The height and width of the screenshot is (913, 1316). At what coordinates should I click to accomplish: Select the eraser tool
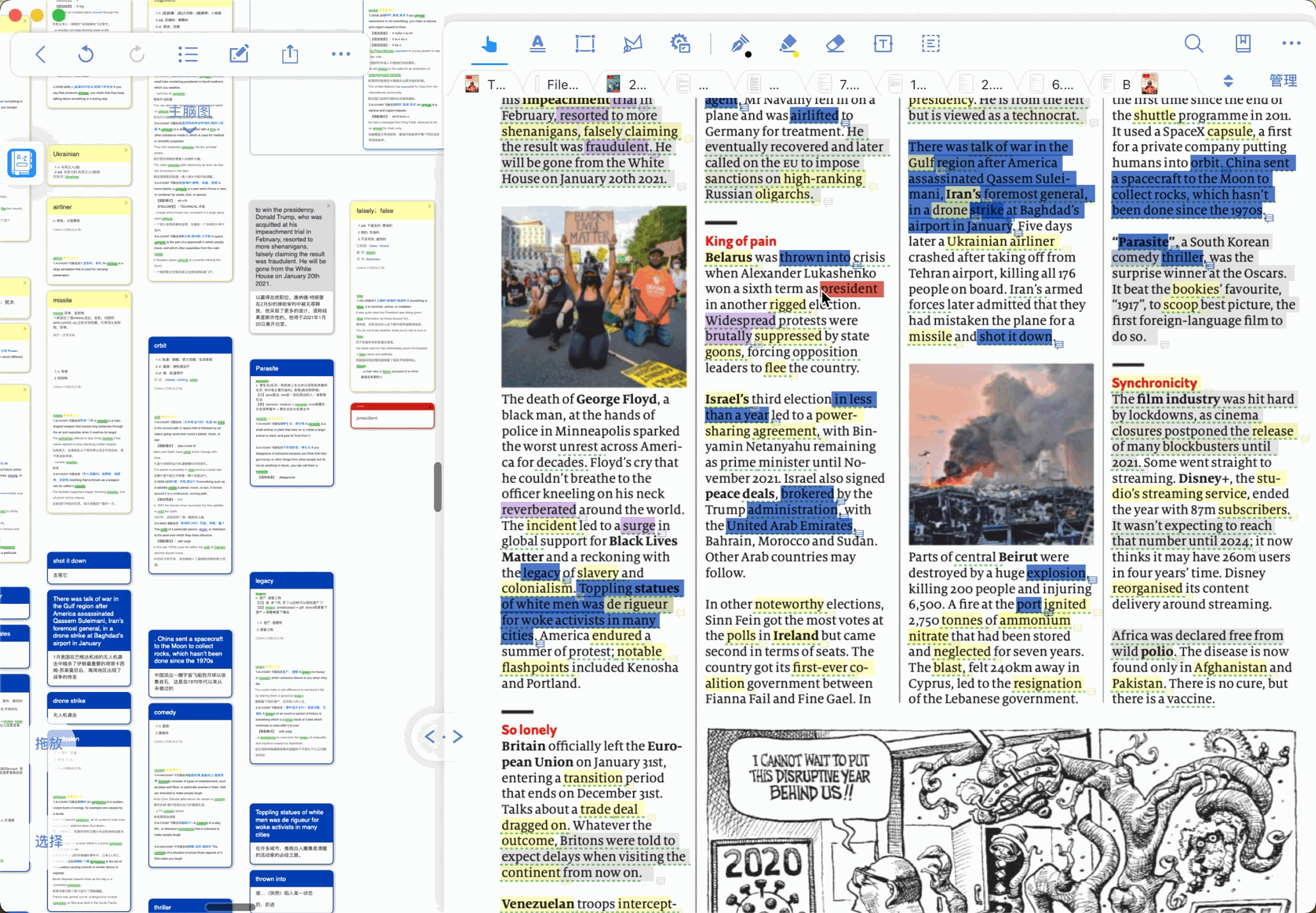[x=835, y=44]
